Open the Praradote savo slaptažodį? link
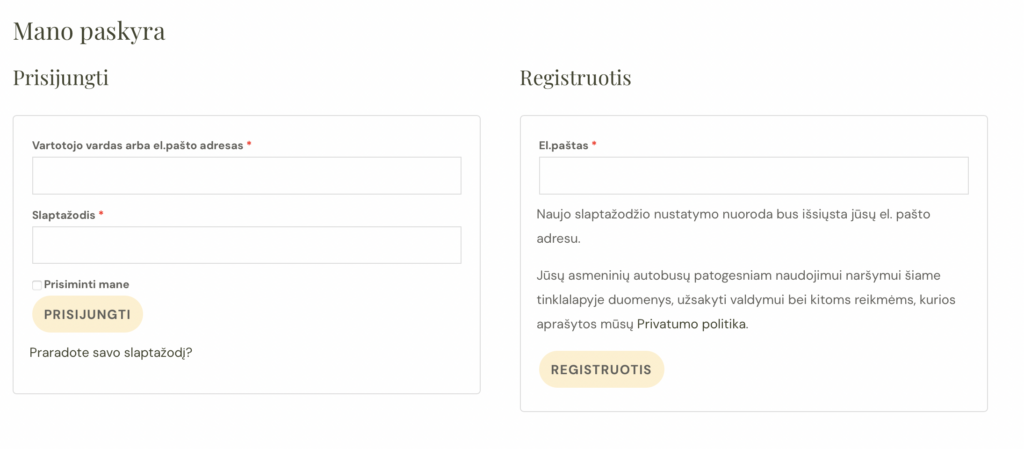The width and height of the screenshot is (1024, 449). click(x=111, y=352)
